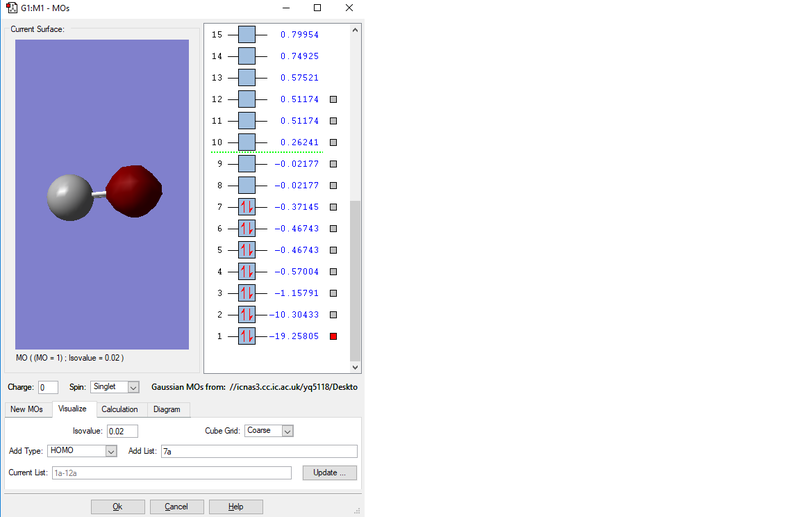This screenshot has width=800, height=517.
Task: Click energy value -1.15791 of MO 3
Action: [x=296, y=293]
